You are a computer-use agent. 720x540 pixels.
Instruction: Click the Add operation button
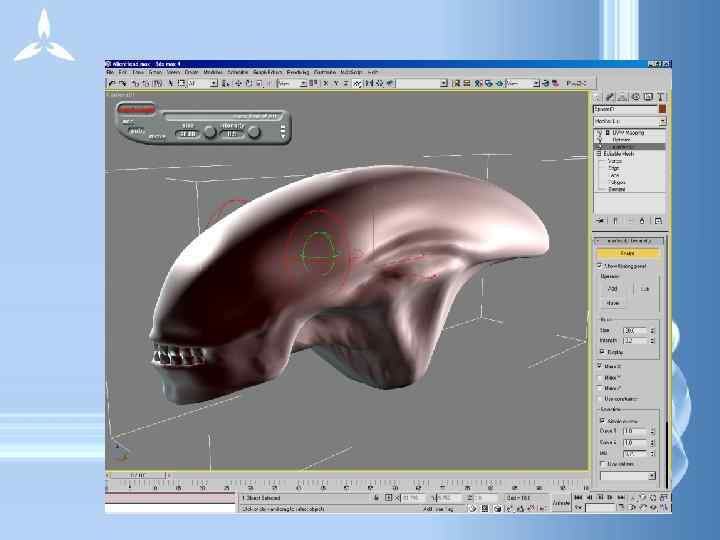[613, 289]
